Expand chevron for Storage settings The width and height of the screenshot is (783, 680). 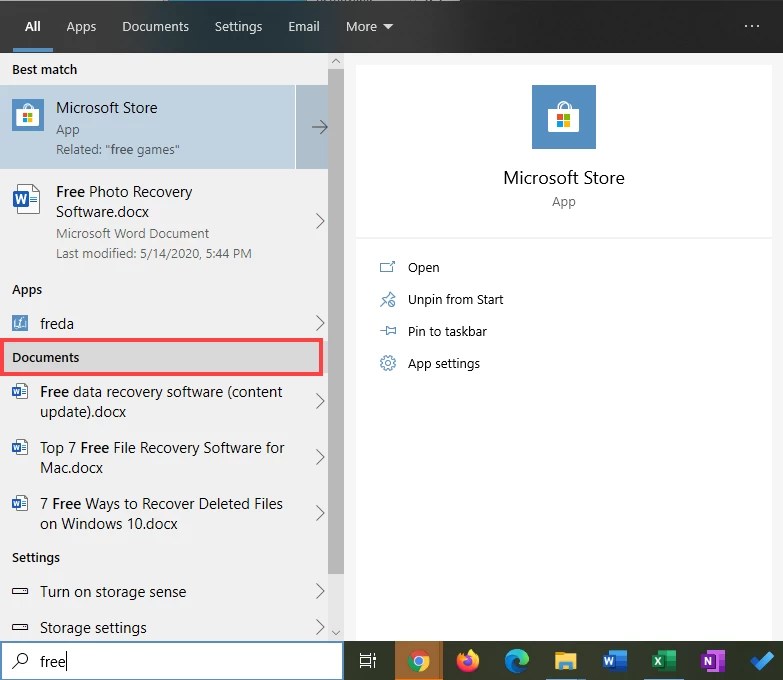click(x=320, y=627)
